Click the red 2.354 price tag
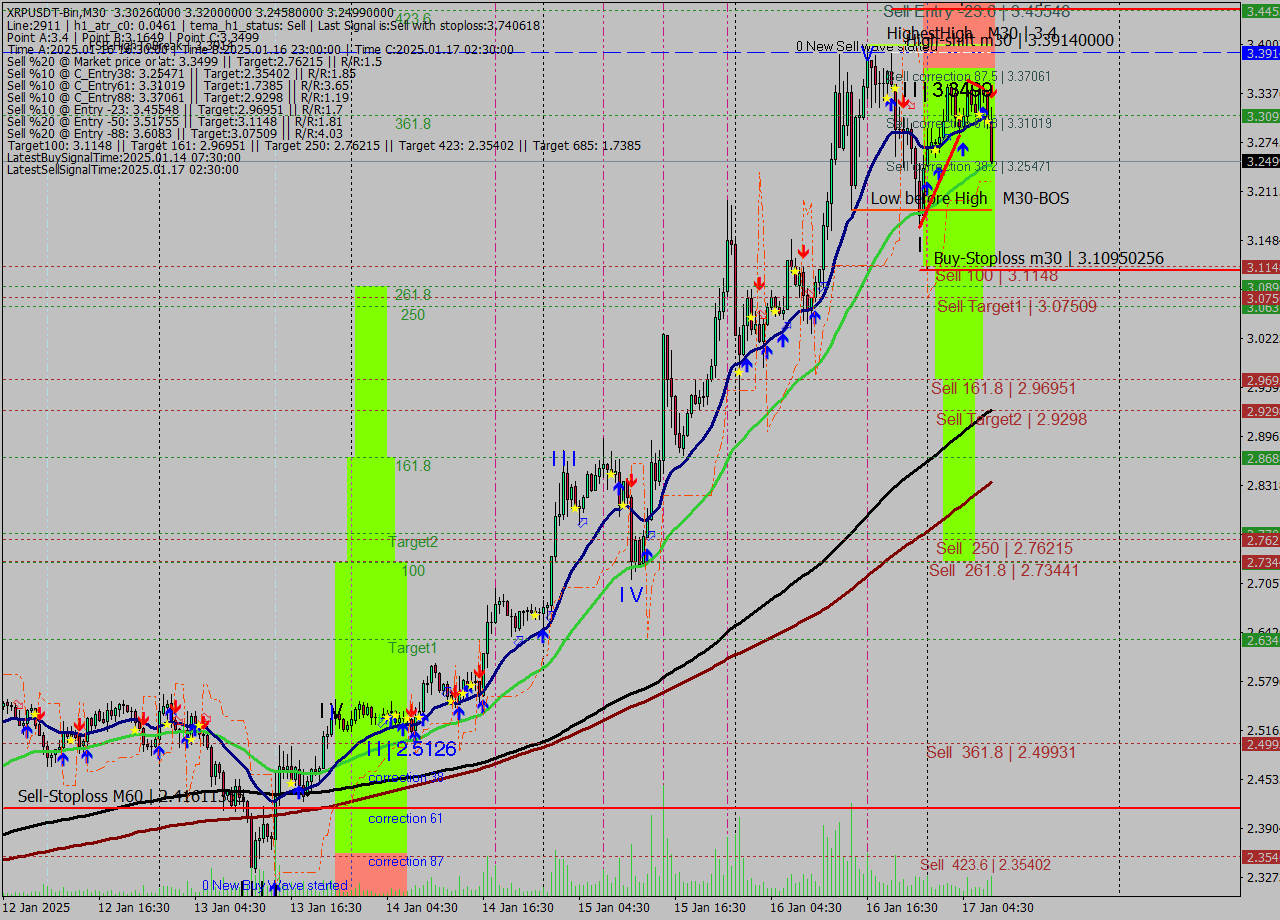 (1260, 857)
